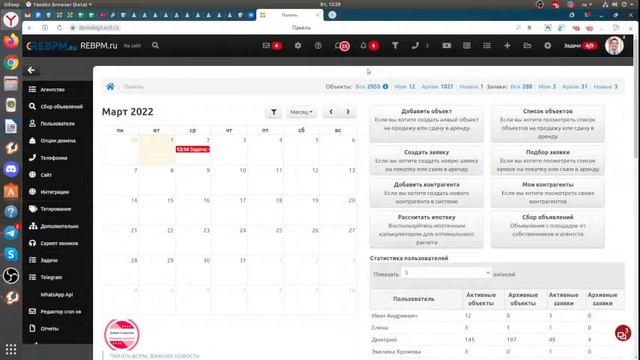
Task: Click the Добавить объект card
Action: coord(427,124)
